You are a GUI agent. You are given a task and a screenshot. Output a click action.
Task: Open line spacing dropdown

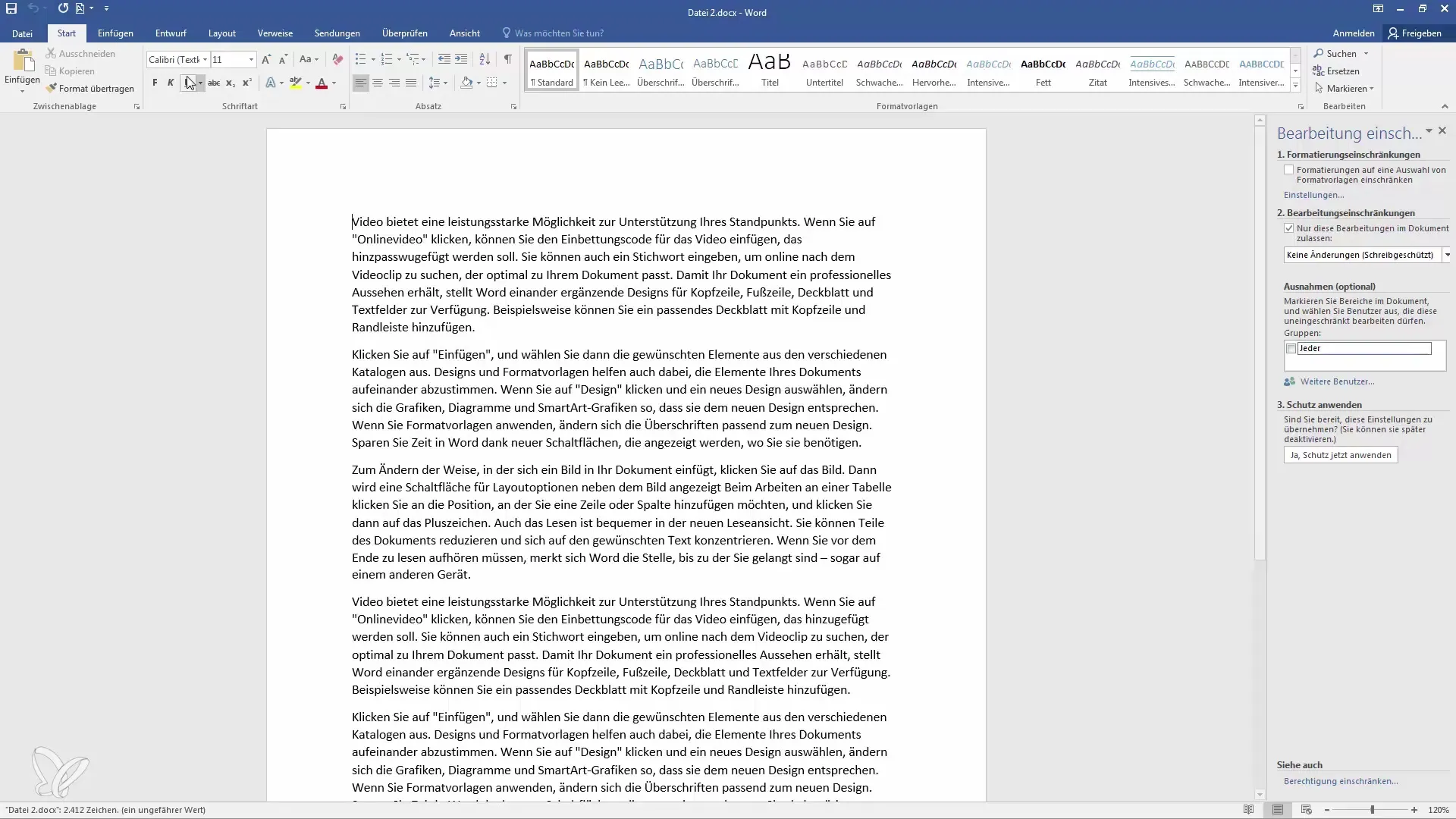point(438,83)
